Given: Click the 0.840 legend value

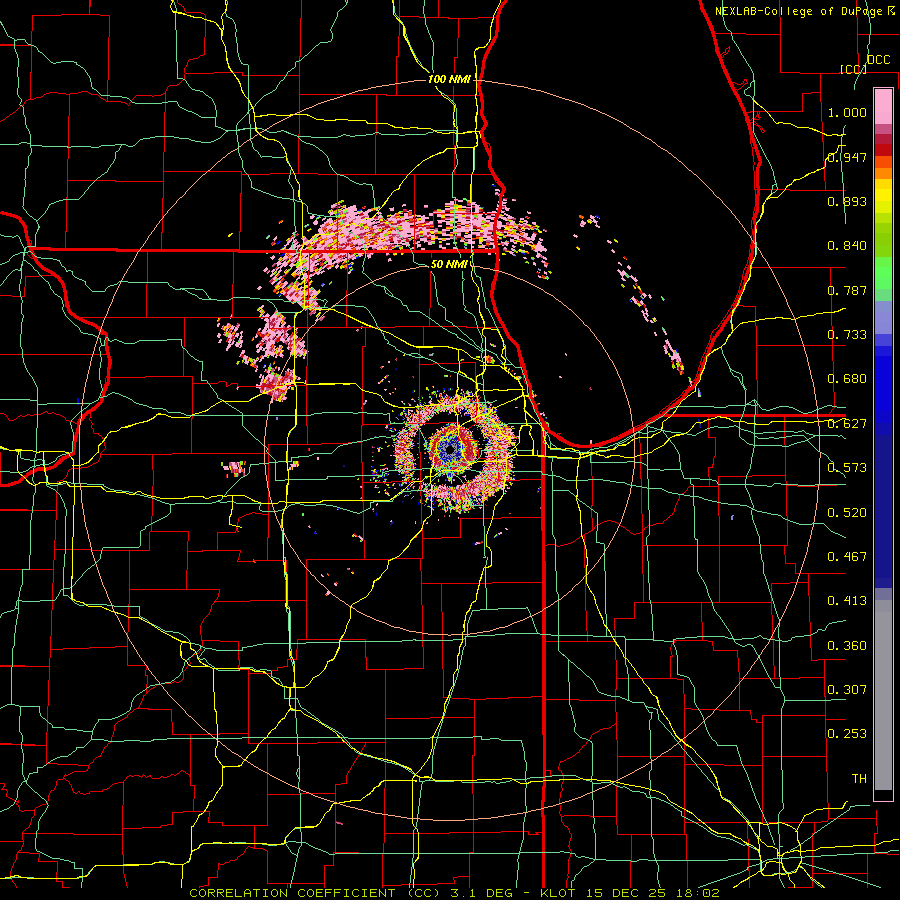Looking at the screenshot, I should pyautogui.click(x=847, y=246).
